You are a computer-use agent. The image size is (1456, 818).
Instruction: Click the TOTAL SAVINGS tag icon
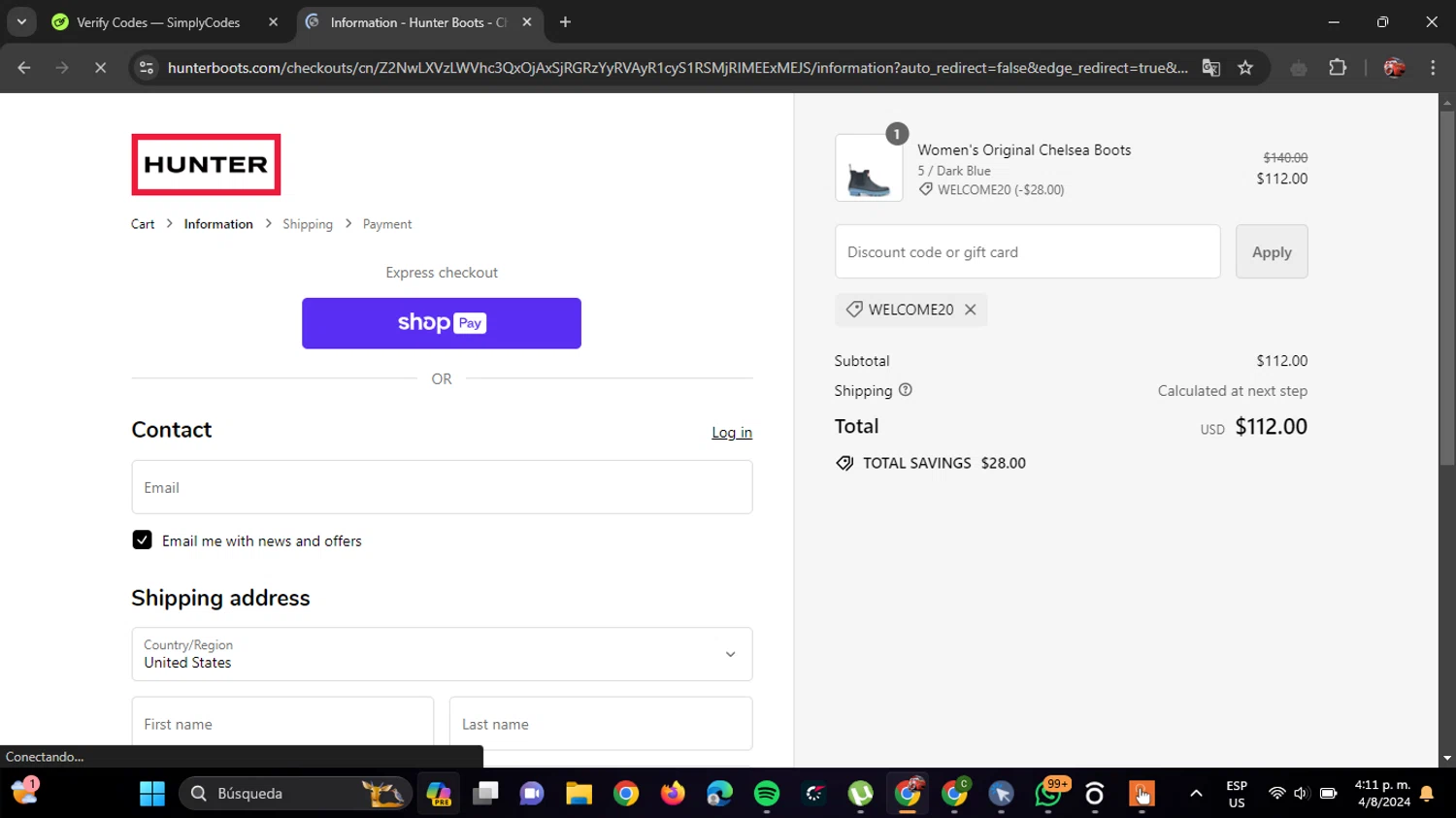click(844, 463)
